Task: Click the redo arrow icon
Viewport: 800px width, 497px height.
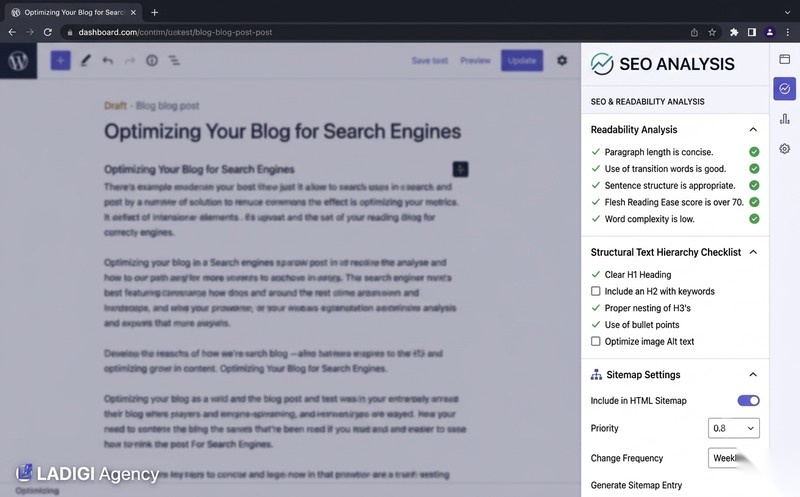Action: 130,61
